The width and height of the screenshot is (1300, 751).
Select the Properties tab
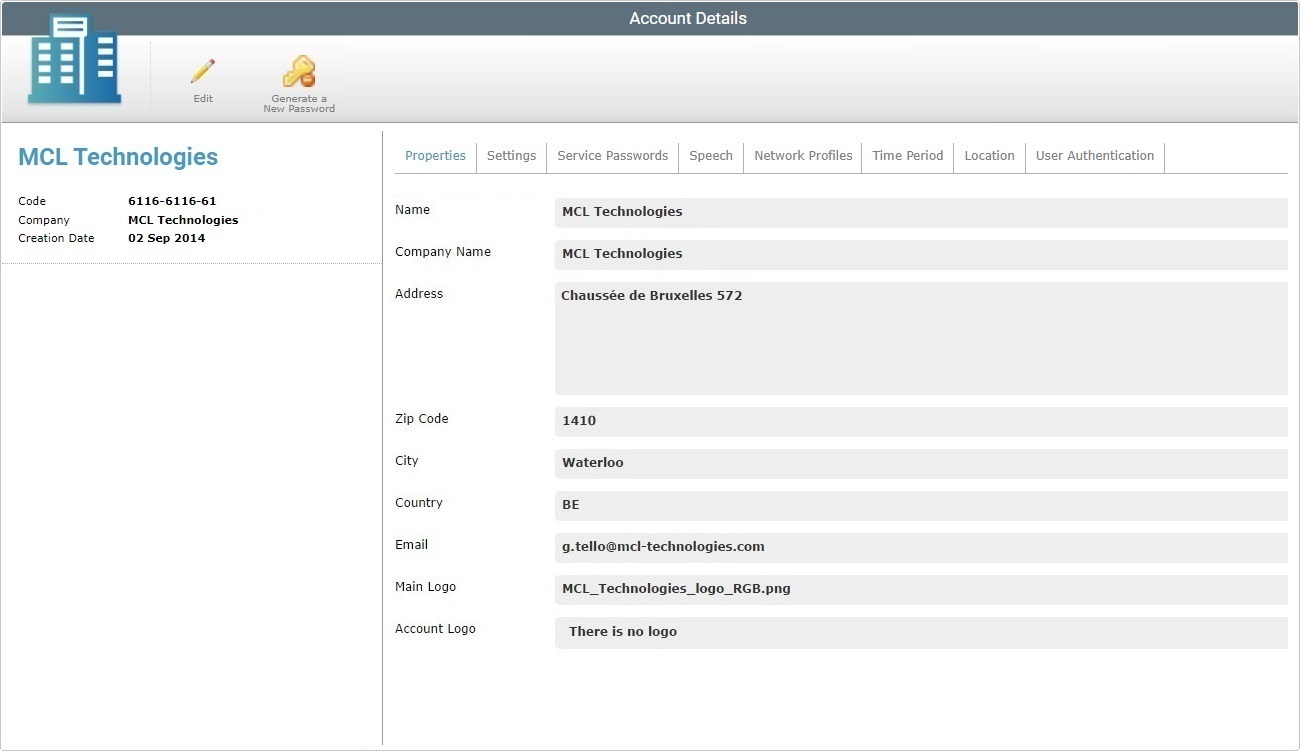(435, 156)
